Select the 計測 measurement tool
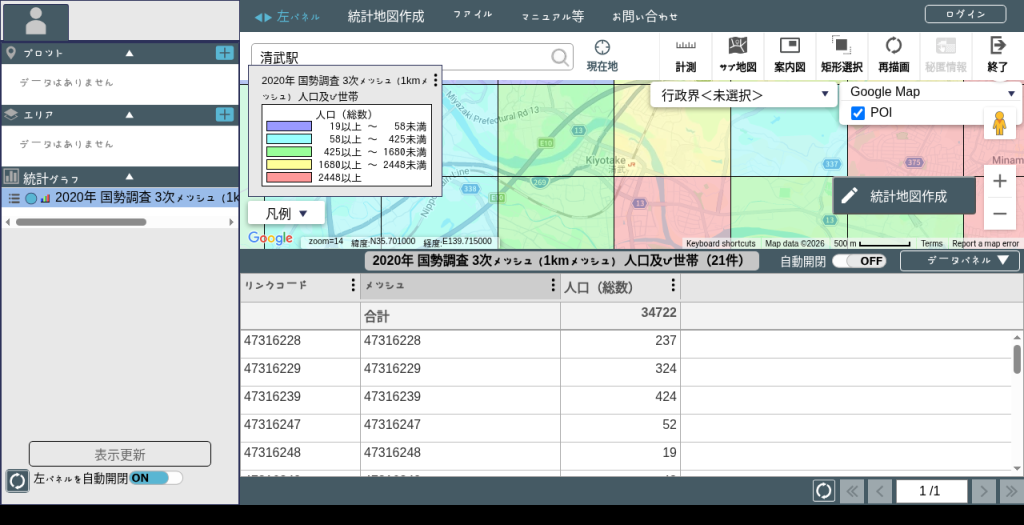This screenshot has width=1024, height=525. [x=686, y=56]
